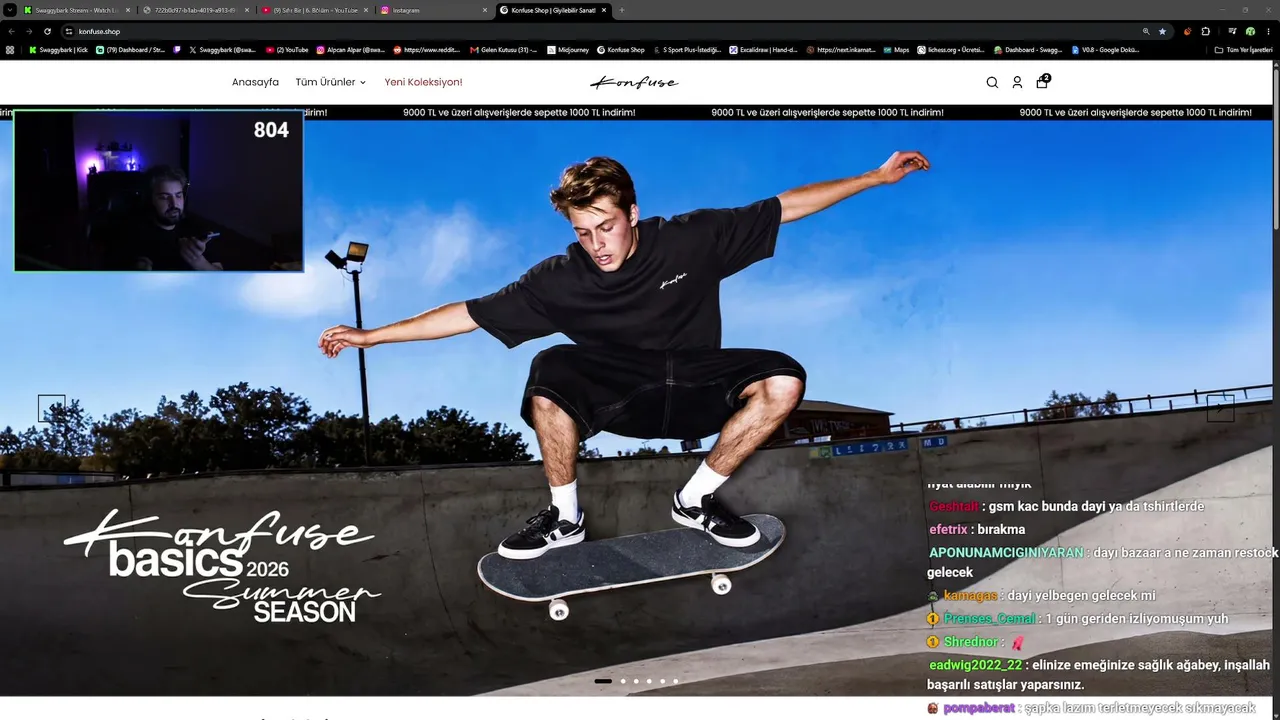Image resolution: width=1280 pixels, height=720 pixels.
Task: Open the tab search dropdown arrow
Action: [9, 10]
